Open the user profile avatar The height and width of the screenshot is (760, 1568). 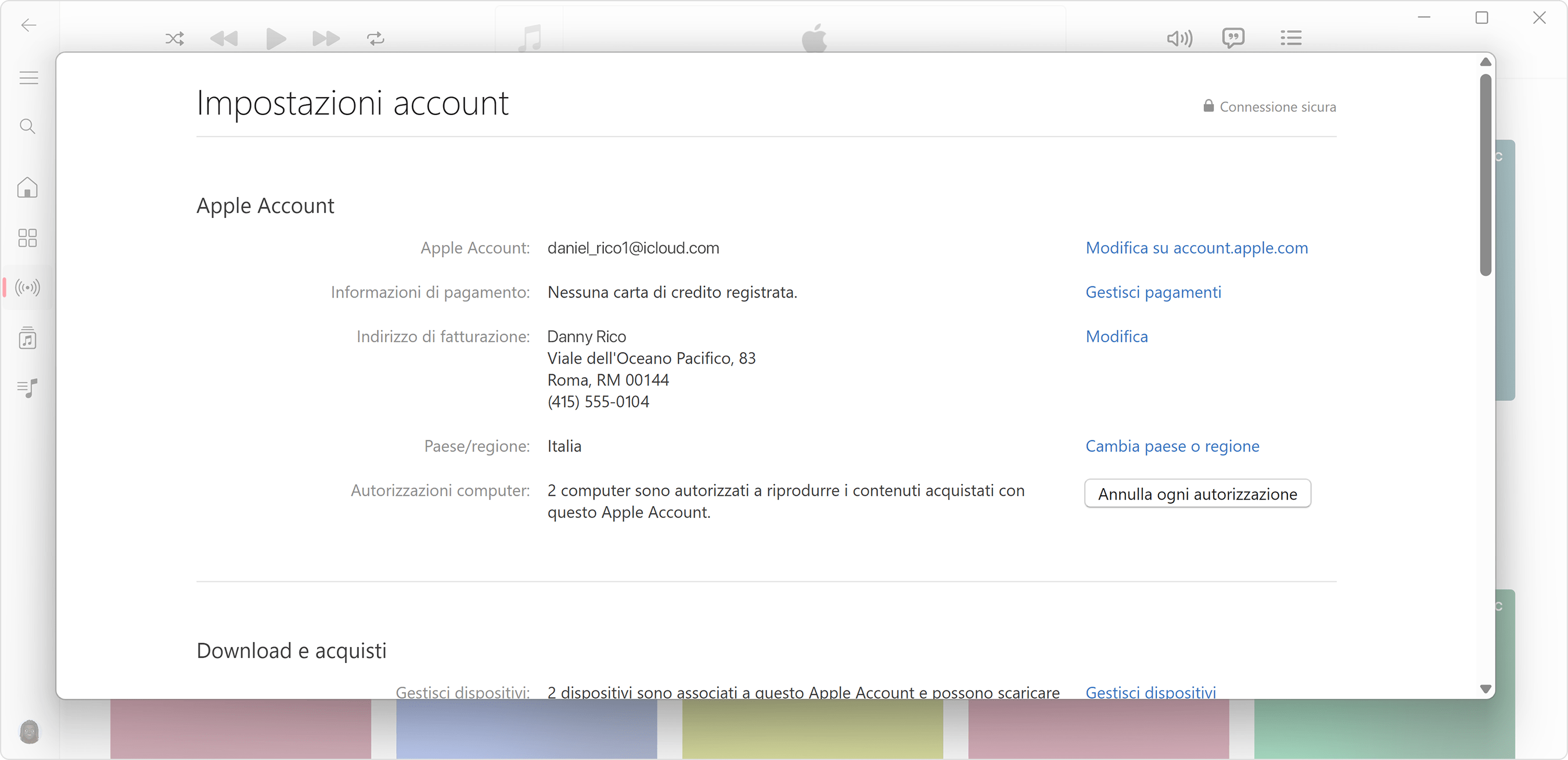[x=29, y=731]
